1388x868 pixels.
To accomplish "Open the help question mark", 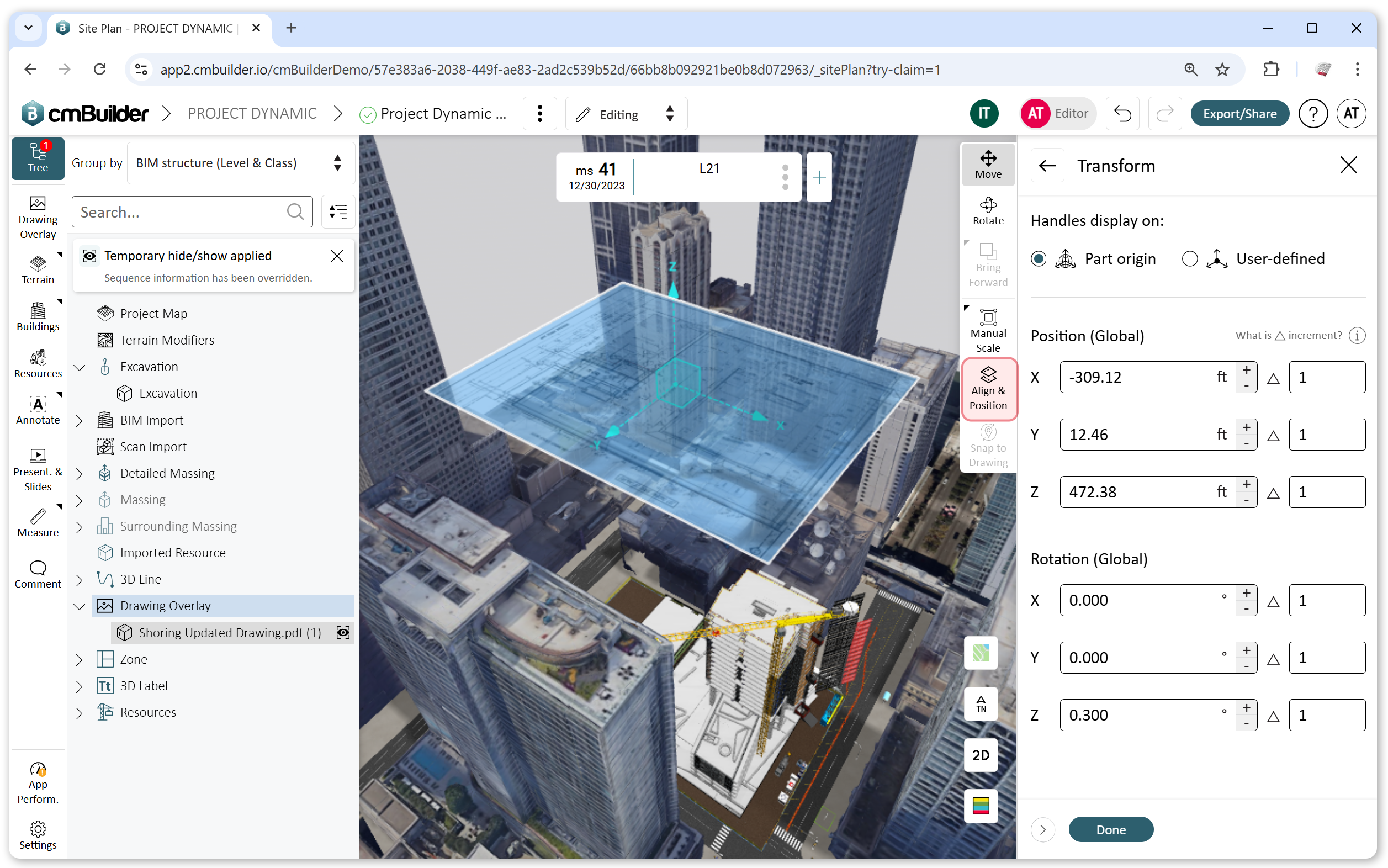I will [1312, 114].
